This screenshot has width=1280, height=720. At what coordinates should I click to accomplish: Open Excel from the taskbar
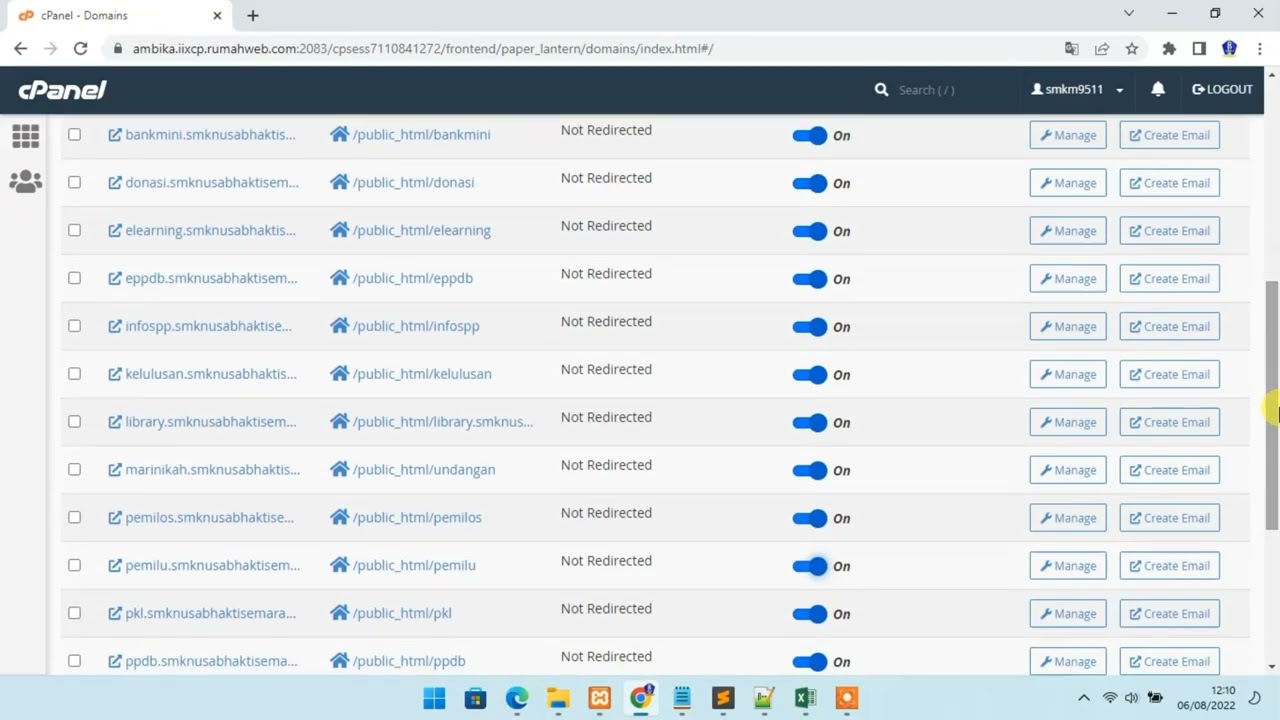(x=805, y=698)
